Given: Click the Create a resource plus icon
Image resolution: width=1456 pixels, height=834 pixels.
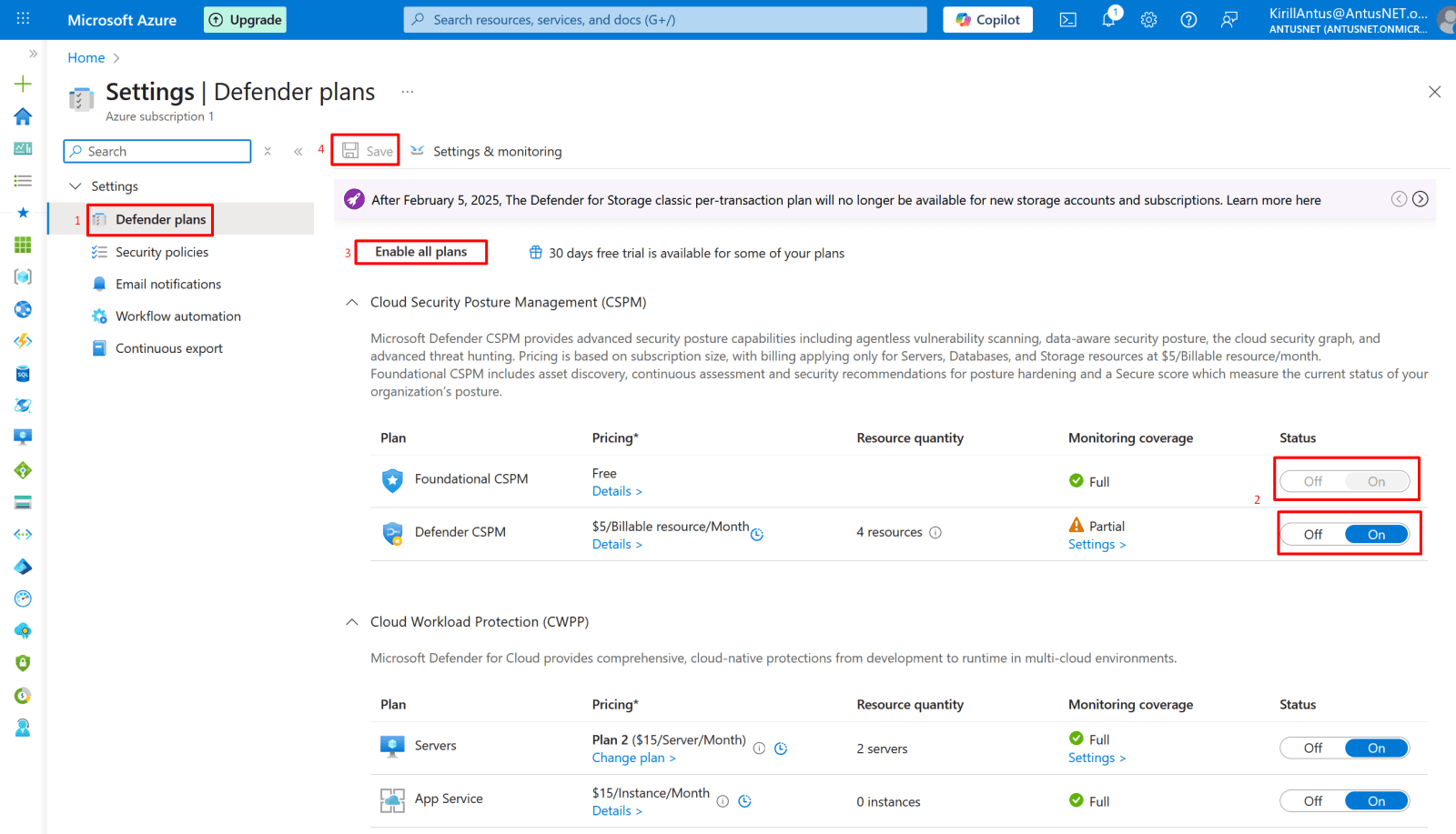Looking at the screenshot, I should [23, 85].
